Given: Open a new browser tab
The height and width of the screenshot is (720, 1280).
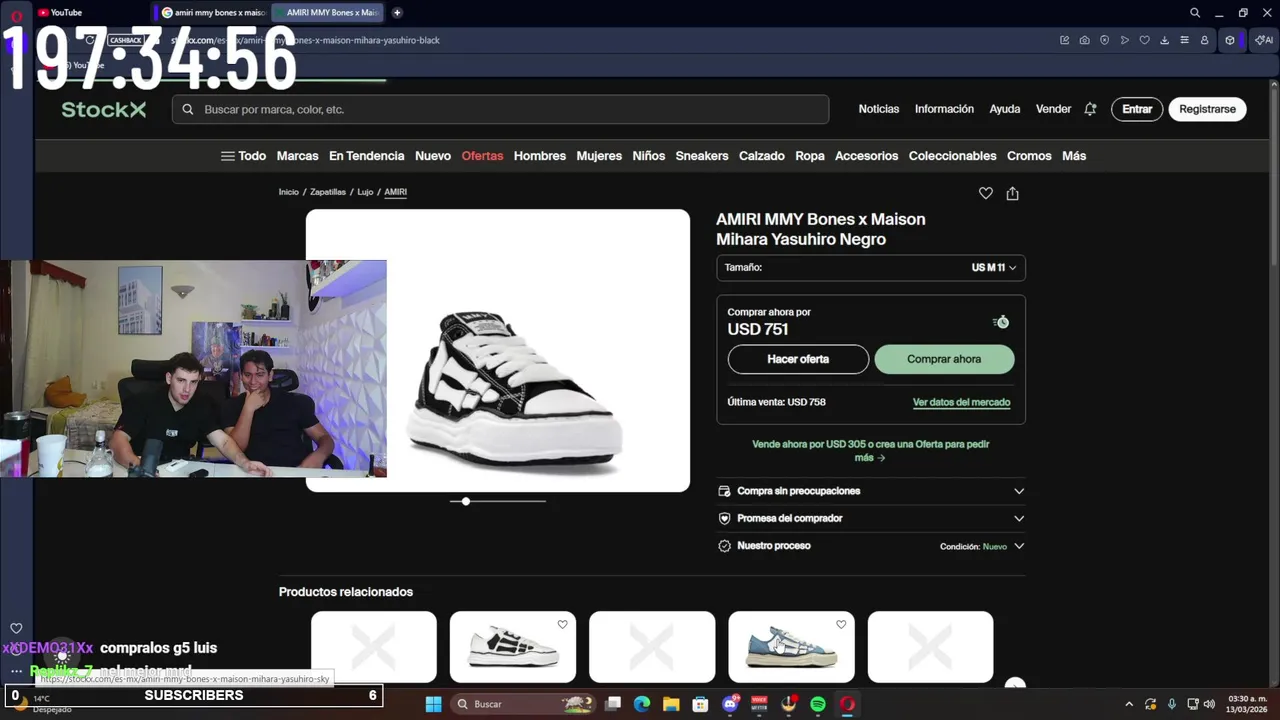Looking at the screenshot, I should coord(397,13).
